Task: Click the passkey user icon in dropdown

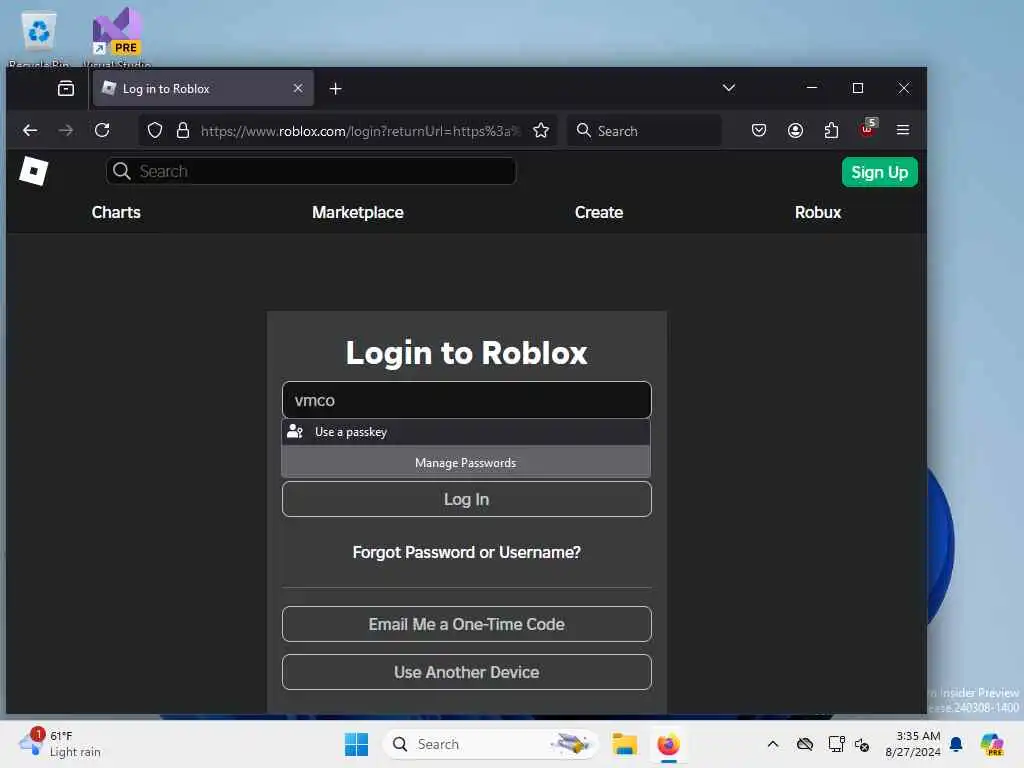Action: click(295, 432)
